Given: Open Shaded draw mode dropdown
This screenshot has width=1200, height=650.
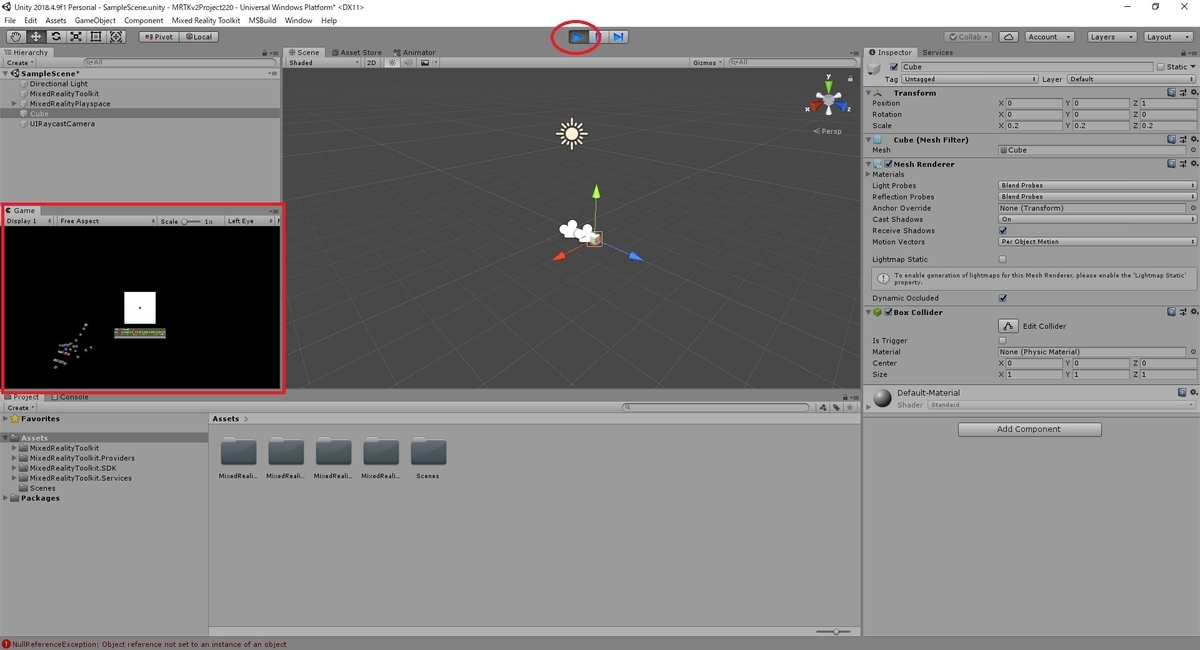Looking at the screenshot, I should click(322, 63).
